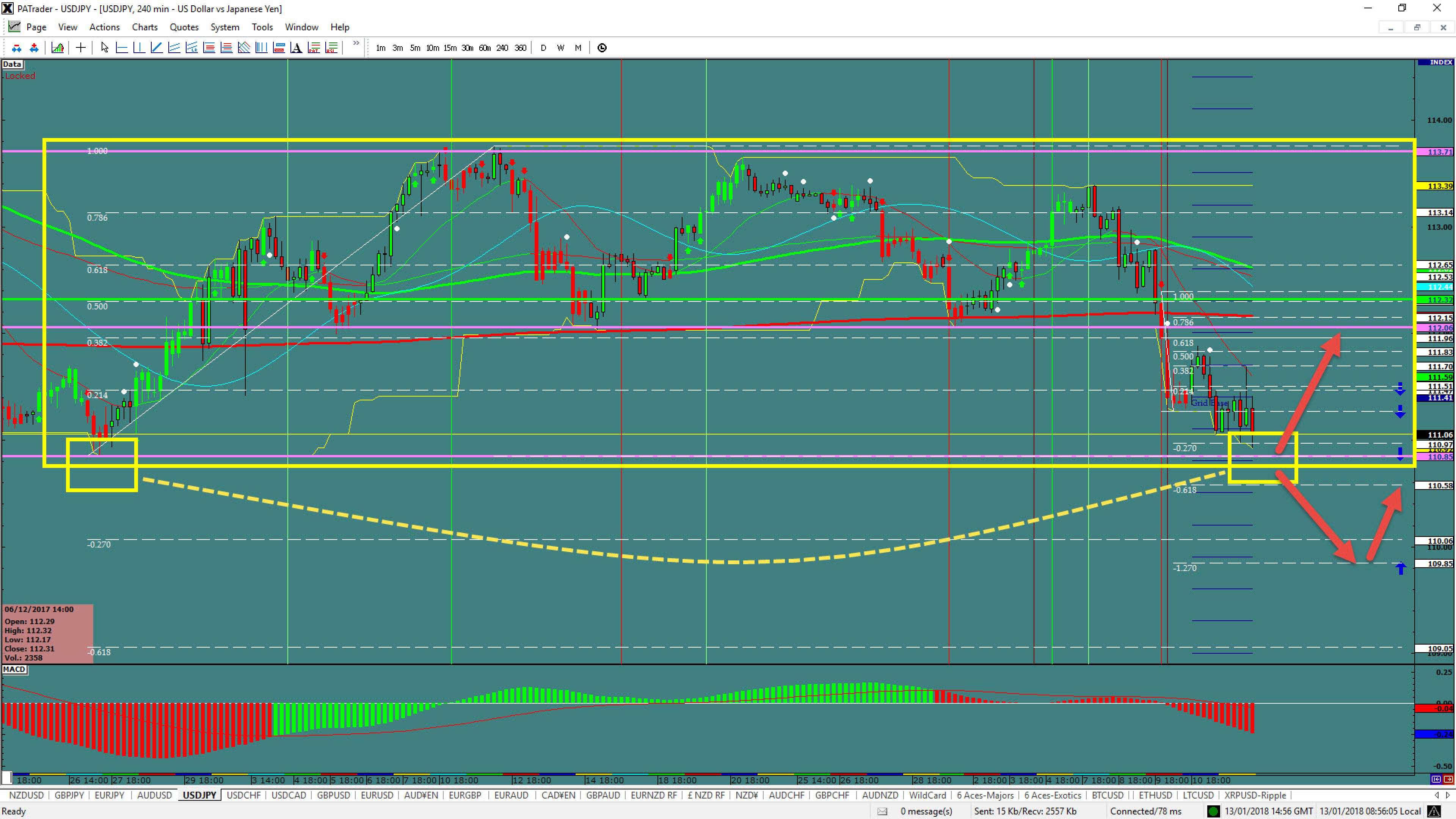Screen dimensions: 1456x819
Task: Select the crosshair cursor tool
Action: pos(81,48)
